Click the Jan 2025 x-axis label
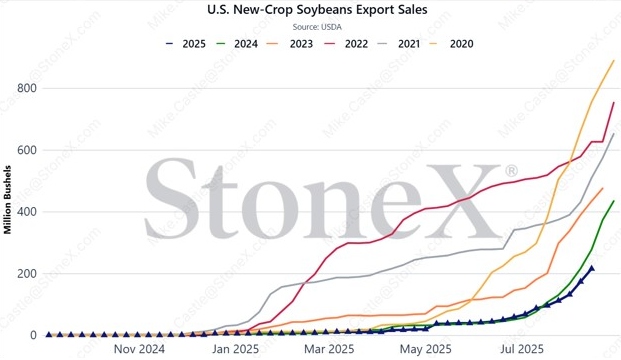The width and height of the screenshot is (621, 360). pyautogui.click(x=235, y=349)
